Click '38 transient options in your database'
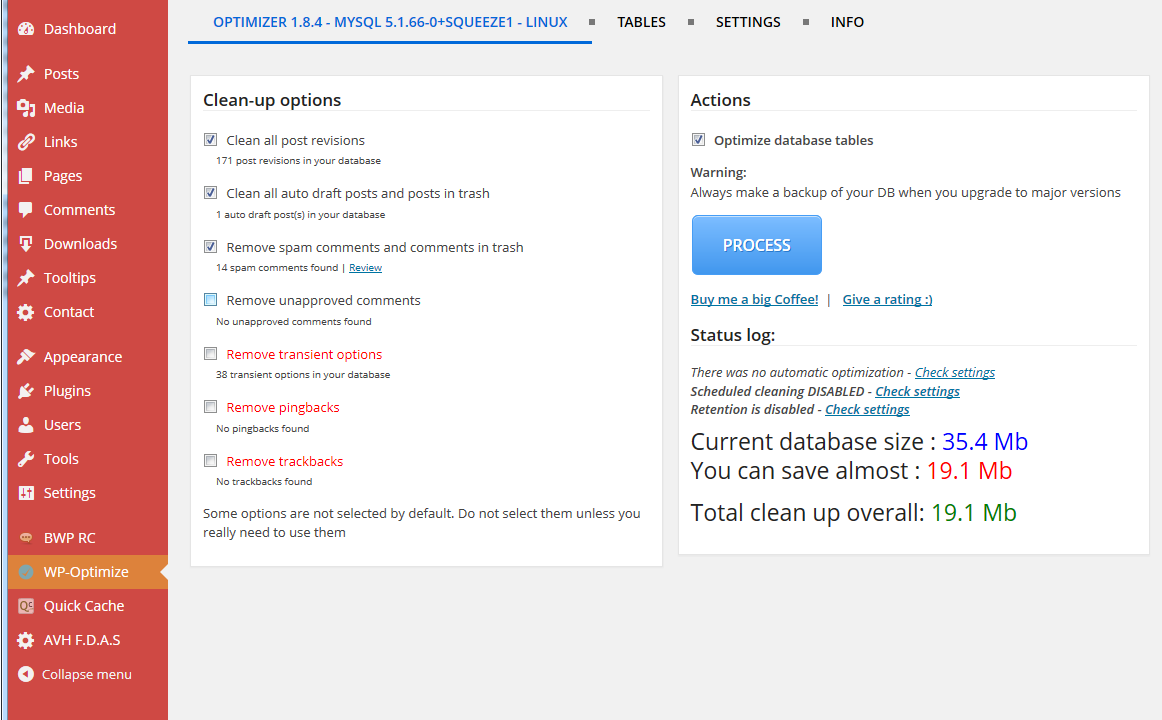Screen dimensions: 1162x720 [302, 375]
